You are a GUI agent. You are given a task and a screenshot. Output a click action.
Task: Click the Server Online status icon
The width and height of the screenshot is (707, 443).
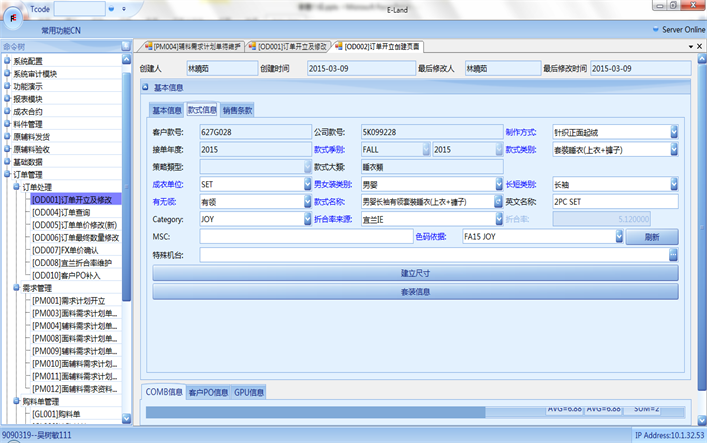655,30
